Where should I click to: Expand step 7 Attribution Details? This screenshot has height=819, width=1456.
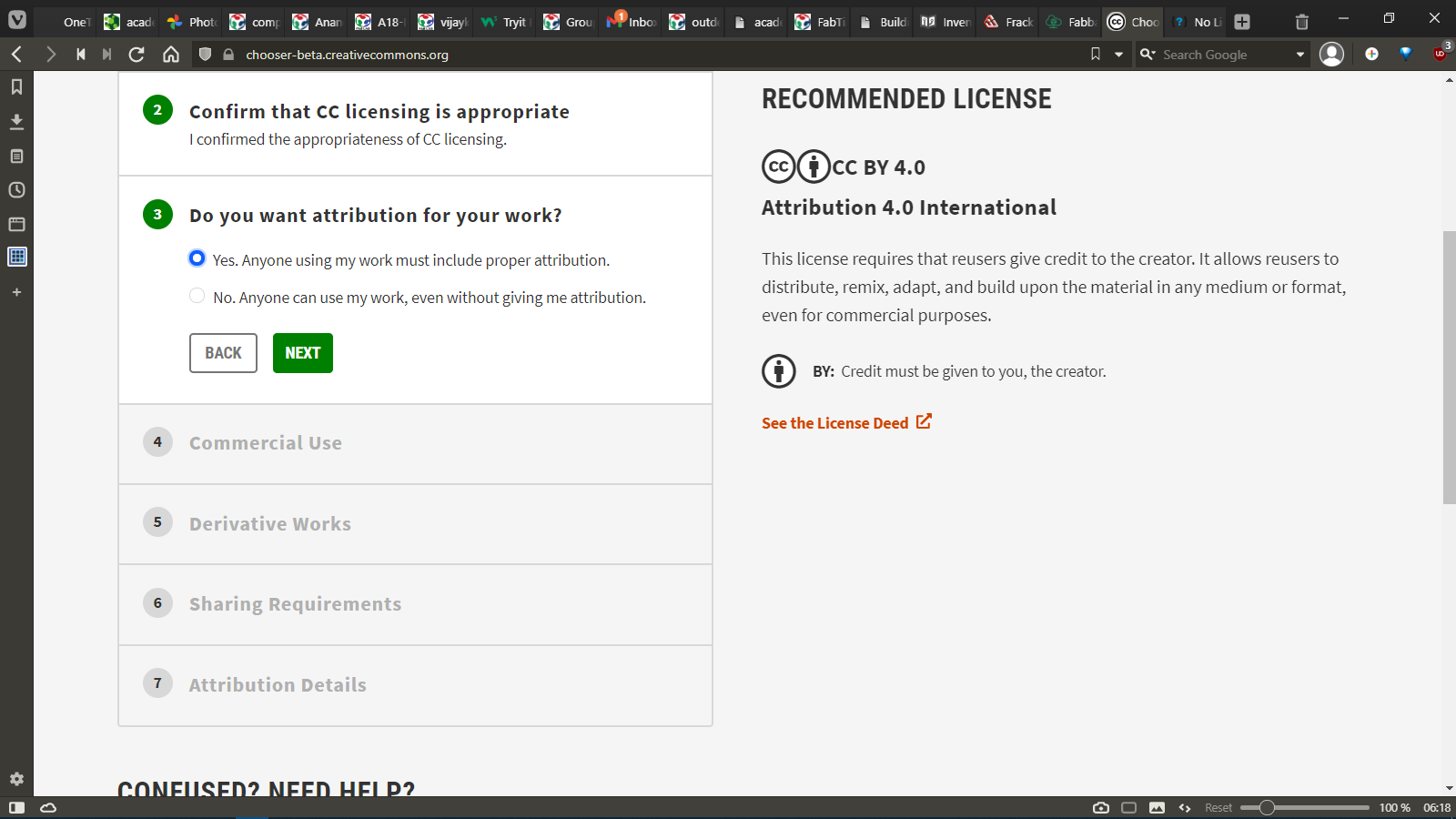point(415,685)
